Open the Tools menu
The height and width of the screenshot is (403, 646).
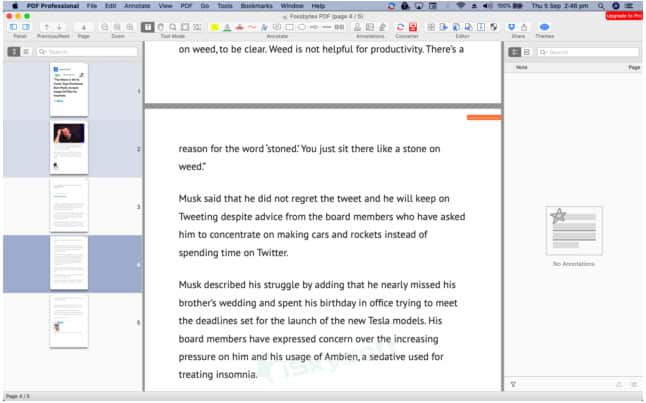pos(225,6)
